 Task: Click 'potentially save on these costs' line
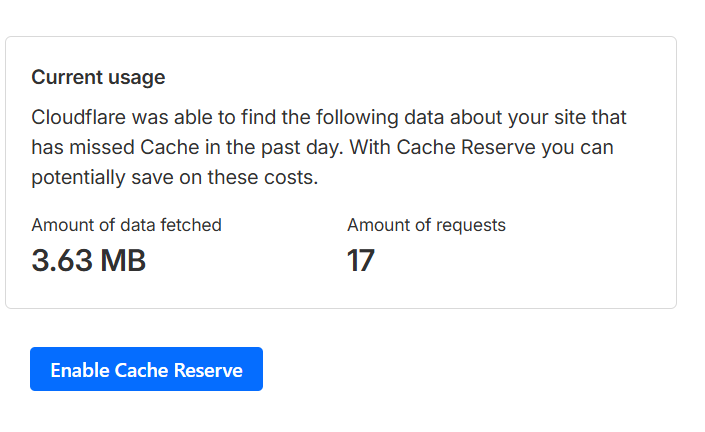click(x=174, y=179)
